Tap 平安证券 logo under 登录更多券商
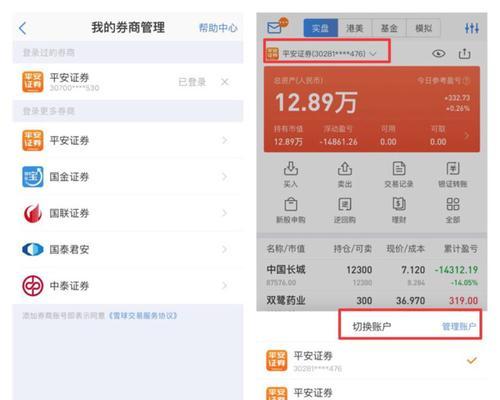Viewport: 500px width, 400px height. pyautogui.click(x=33, y=140)
